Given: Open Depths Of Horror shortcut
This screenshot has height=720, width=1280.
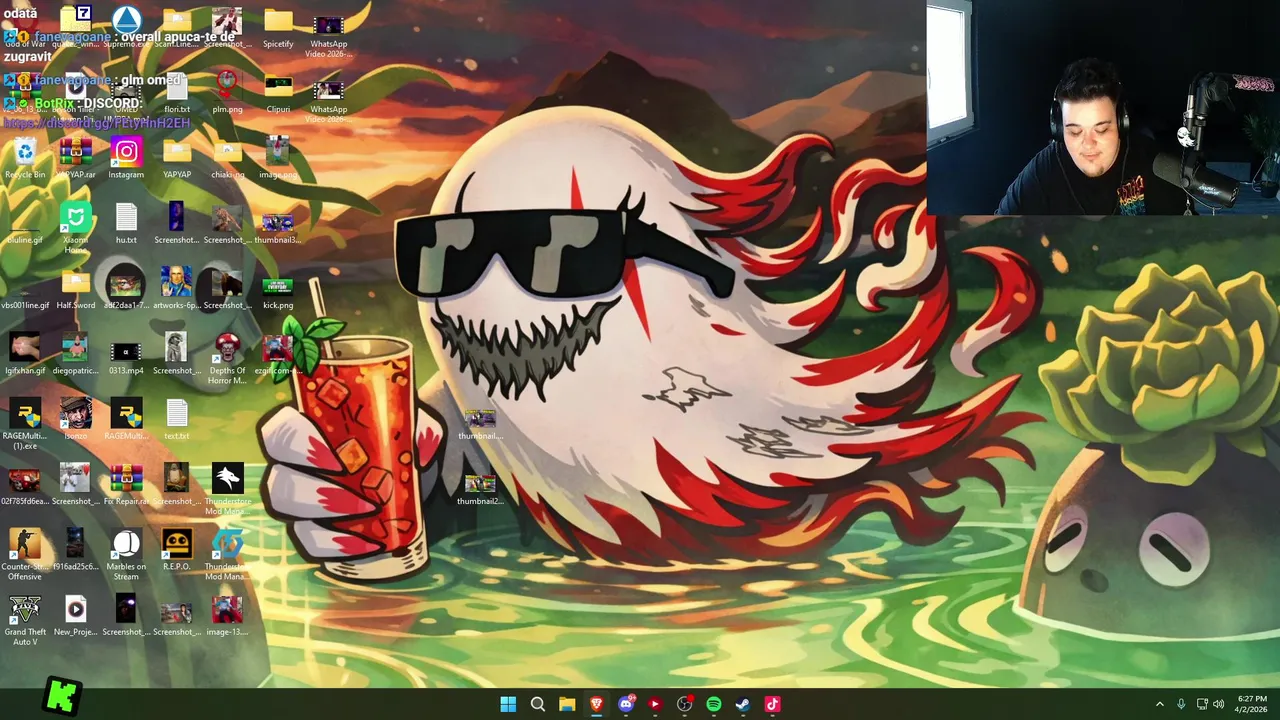Looking at the screenshot, I should point(227,358).
